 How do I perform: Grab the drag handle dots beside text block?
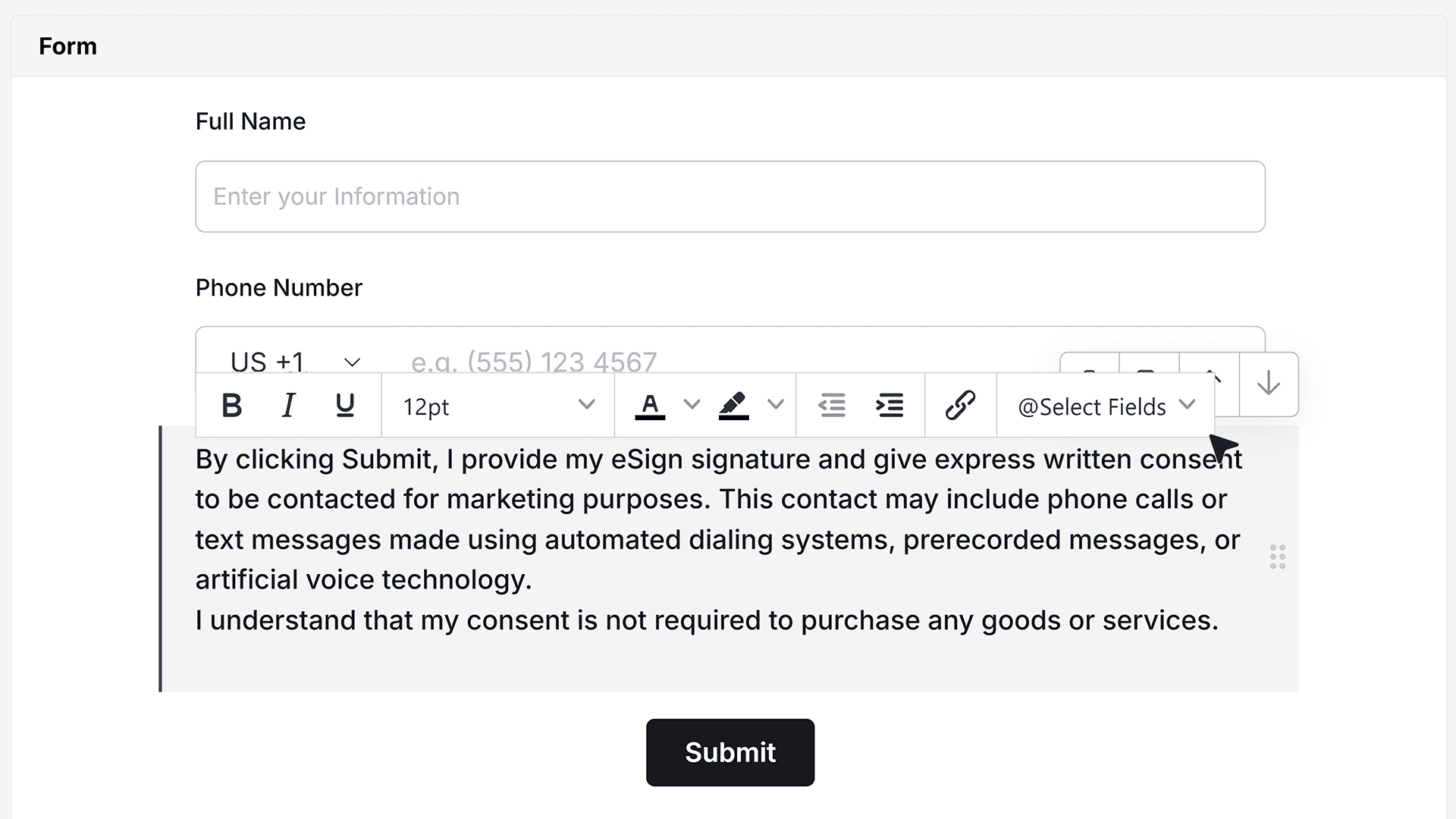coord(1278,557)
